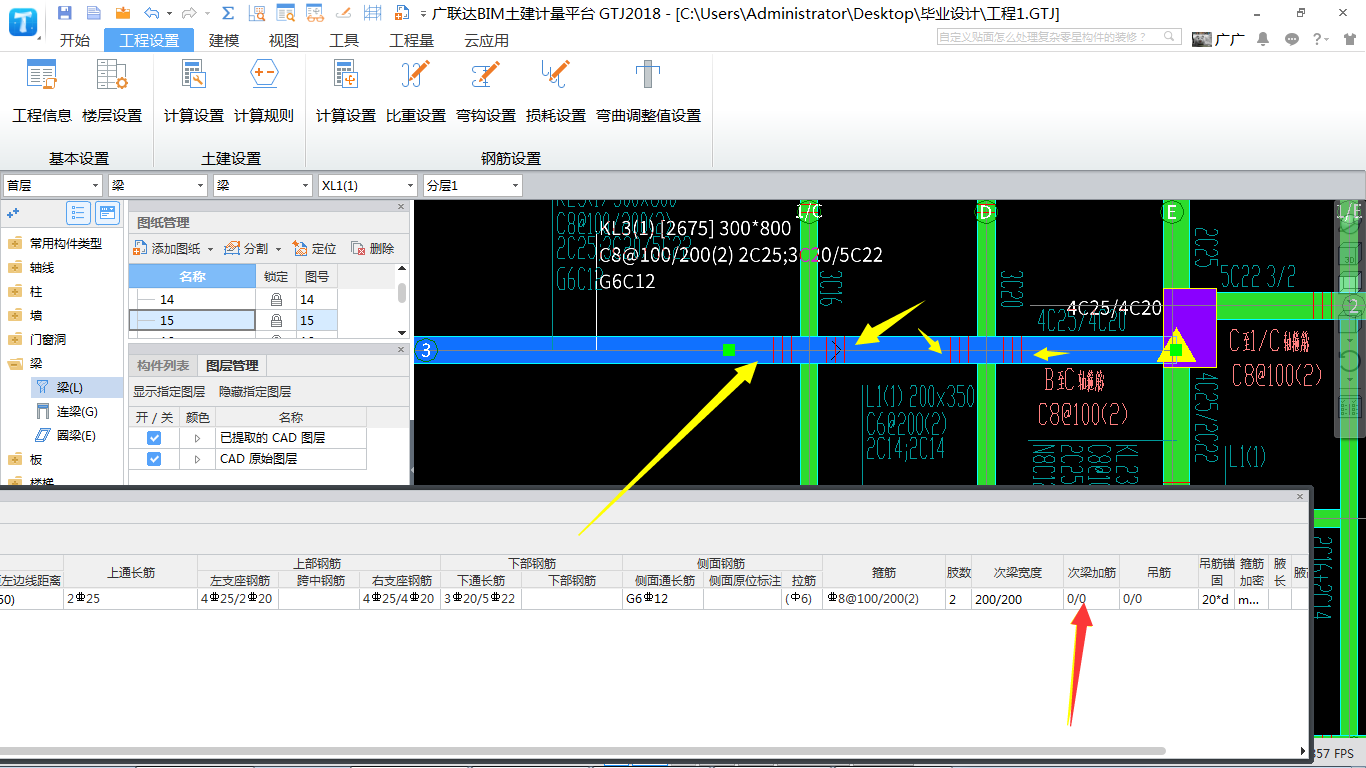The width and height of the screenshot is (1366, 768).
Task: Expand the 柱 folder in tree
Action: coord(15,292)
